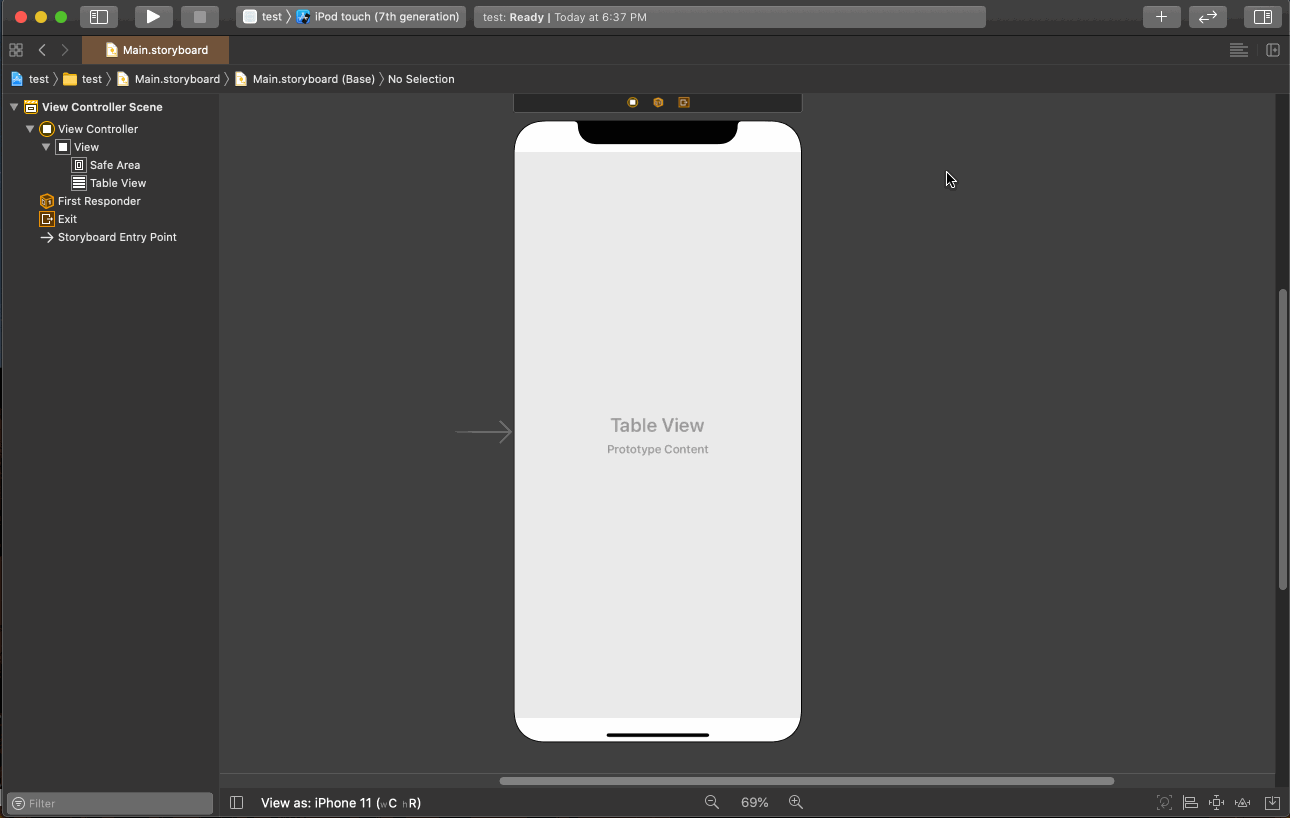Open the 69% zoom level menu
Image resolution: width=1290 pixels, height=818 pixels.
755,803
